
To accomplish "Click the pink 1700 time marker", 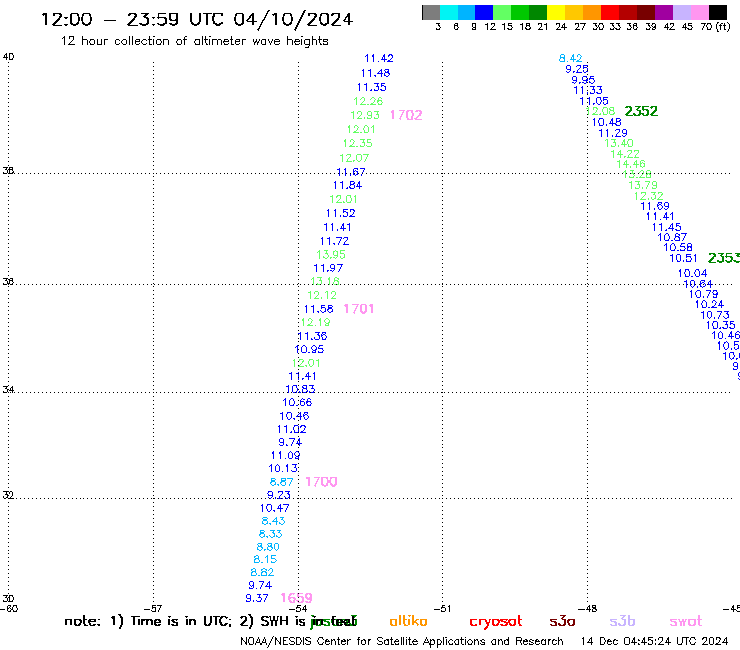I will click(321, 482).
